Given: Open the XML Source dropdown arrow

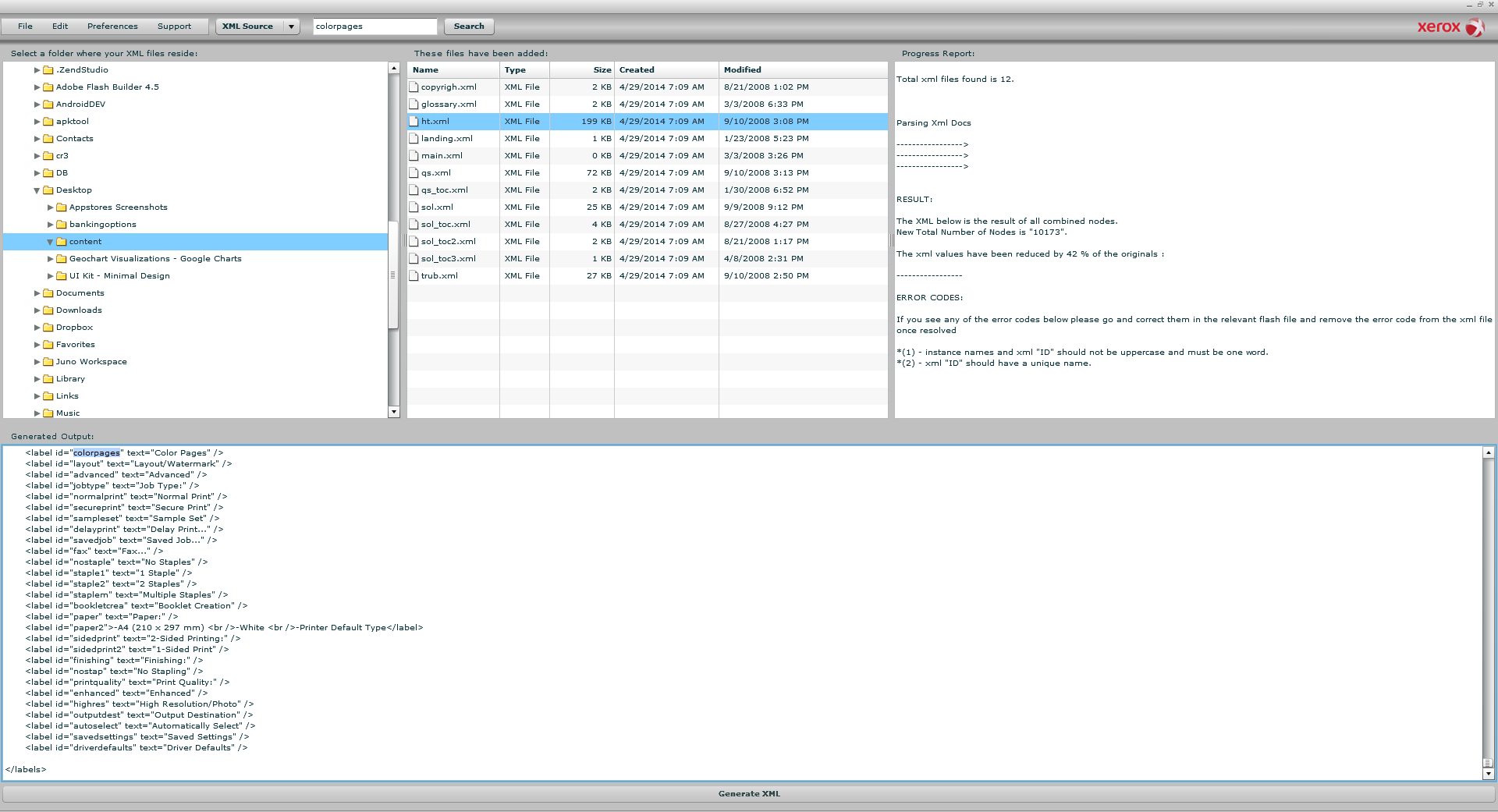Looking at the screenshot, I should coord(291,27).
